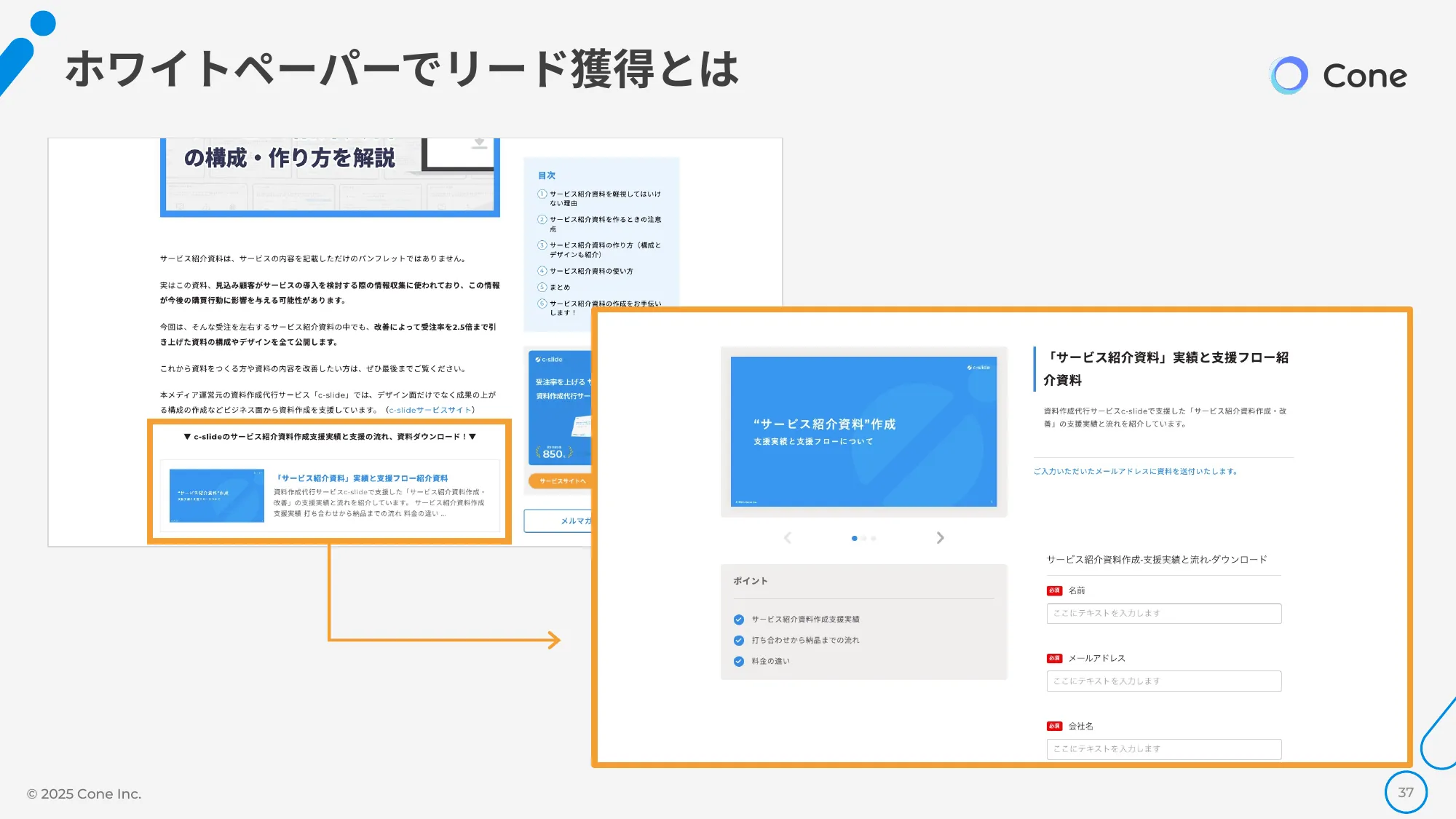
Task: Toggle the checkmark beside 打ち合わせから納品までの流れ
Action: pyautogui.click(x=737, y=640)
